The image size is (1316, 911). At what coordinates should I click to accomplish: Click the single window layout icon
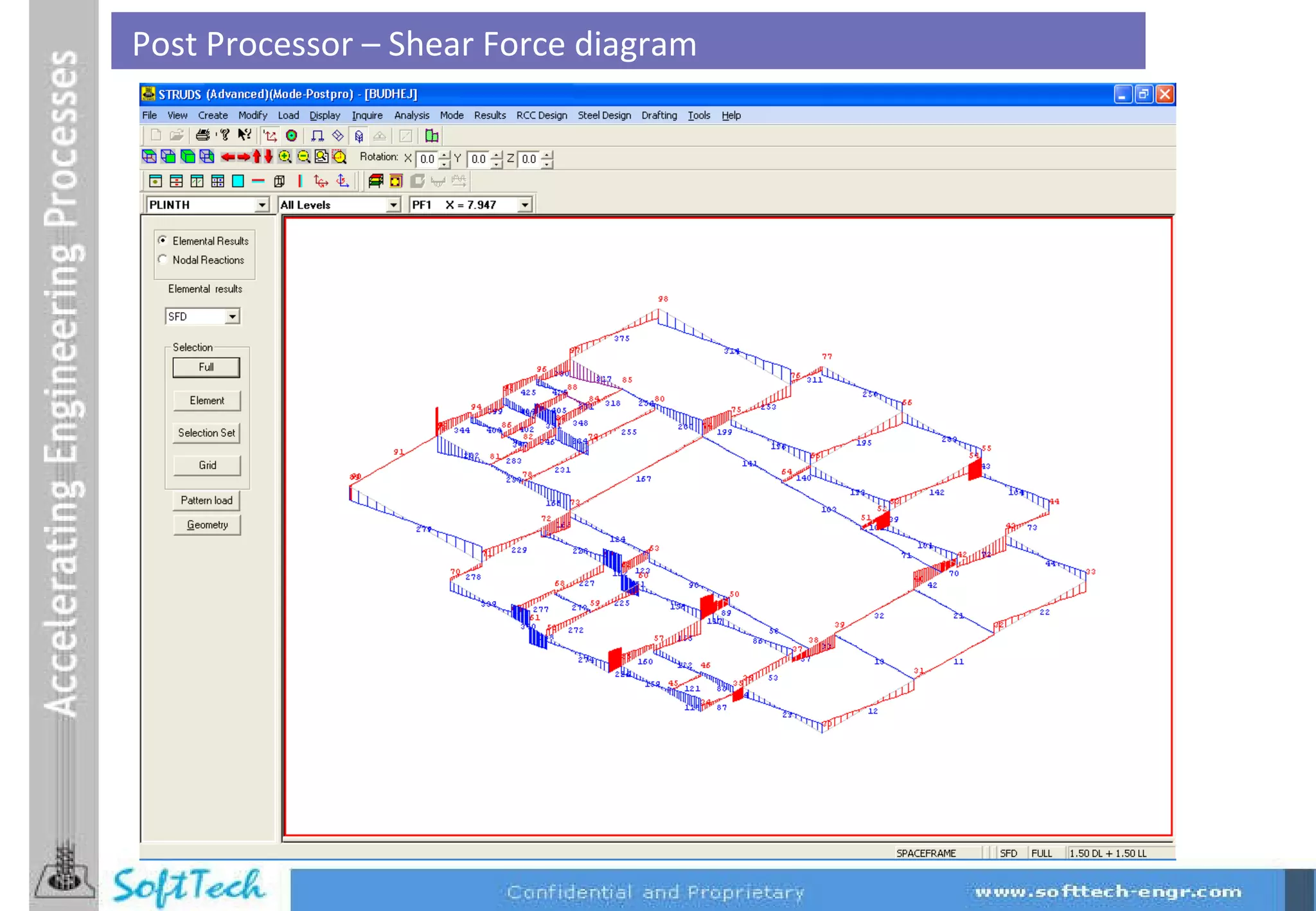(x=156, y=181)
